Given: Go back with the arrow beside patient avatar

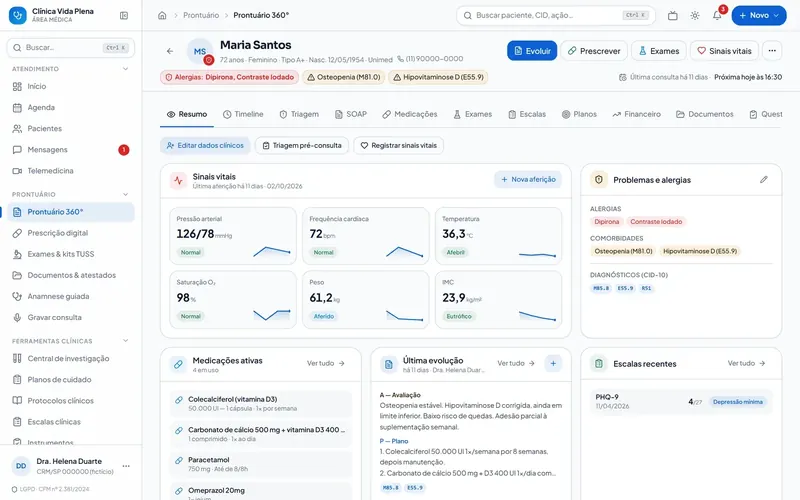Looking at the screenshot, I should point(170,51).
